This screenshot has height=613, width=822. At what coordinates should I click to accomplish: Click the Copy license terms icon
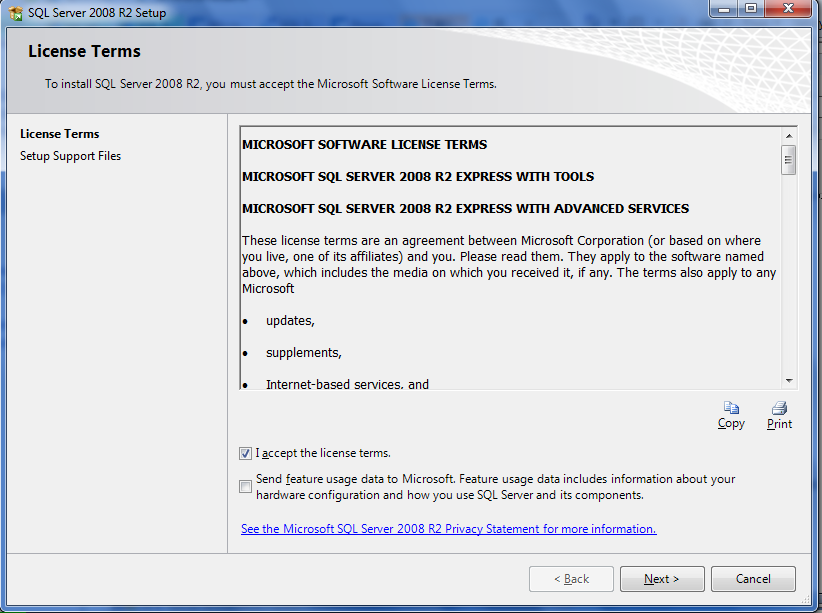tap(731, 408)
